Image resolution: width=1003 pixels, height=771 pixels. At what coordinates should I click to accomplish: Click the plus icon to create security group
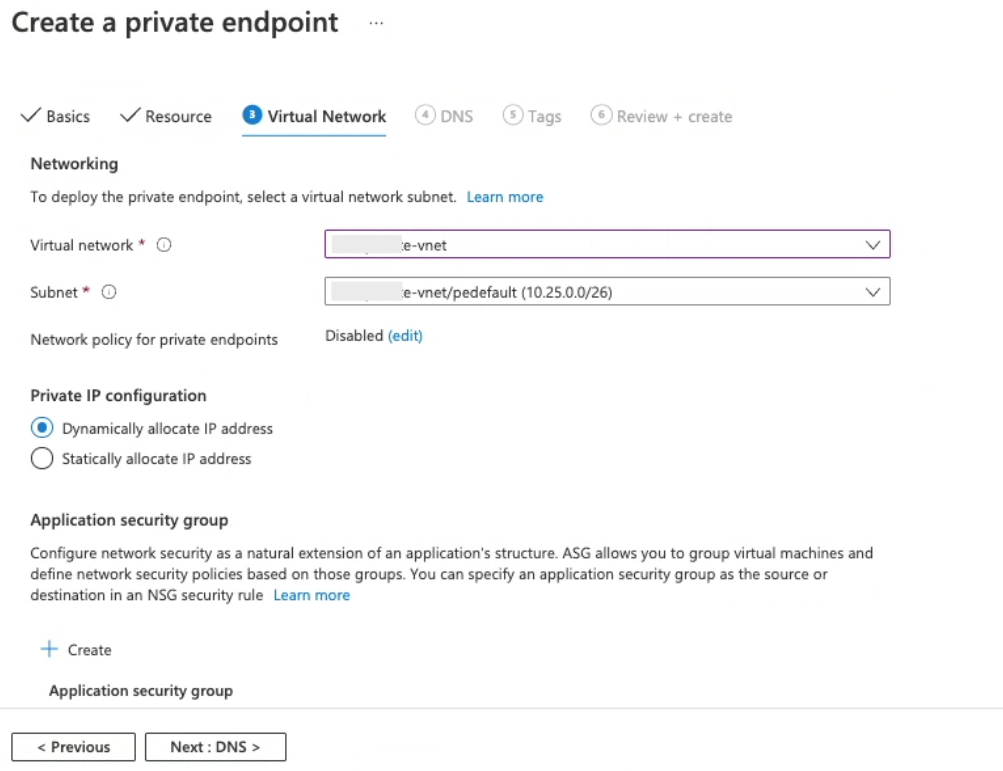click(49, 650)
